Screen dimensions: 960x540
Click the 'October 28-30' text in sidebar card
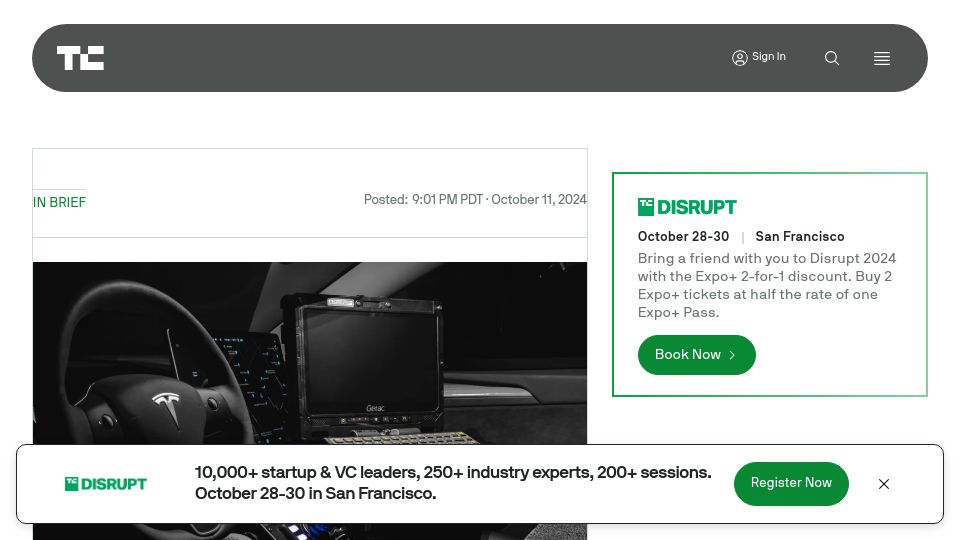tap(683, 236)
